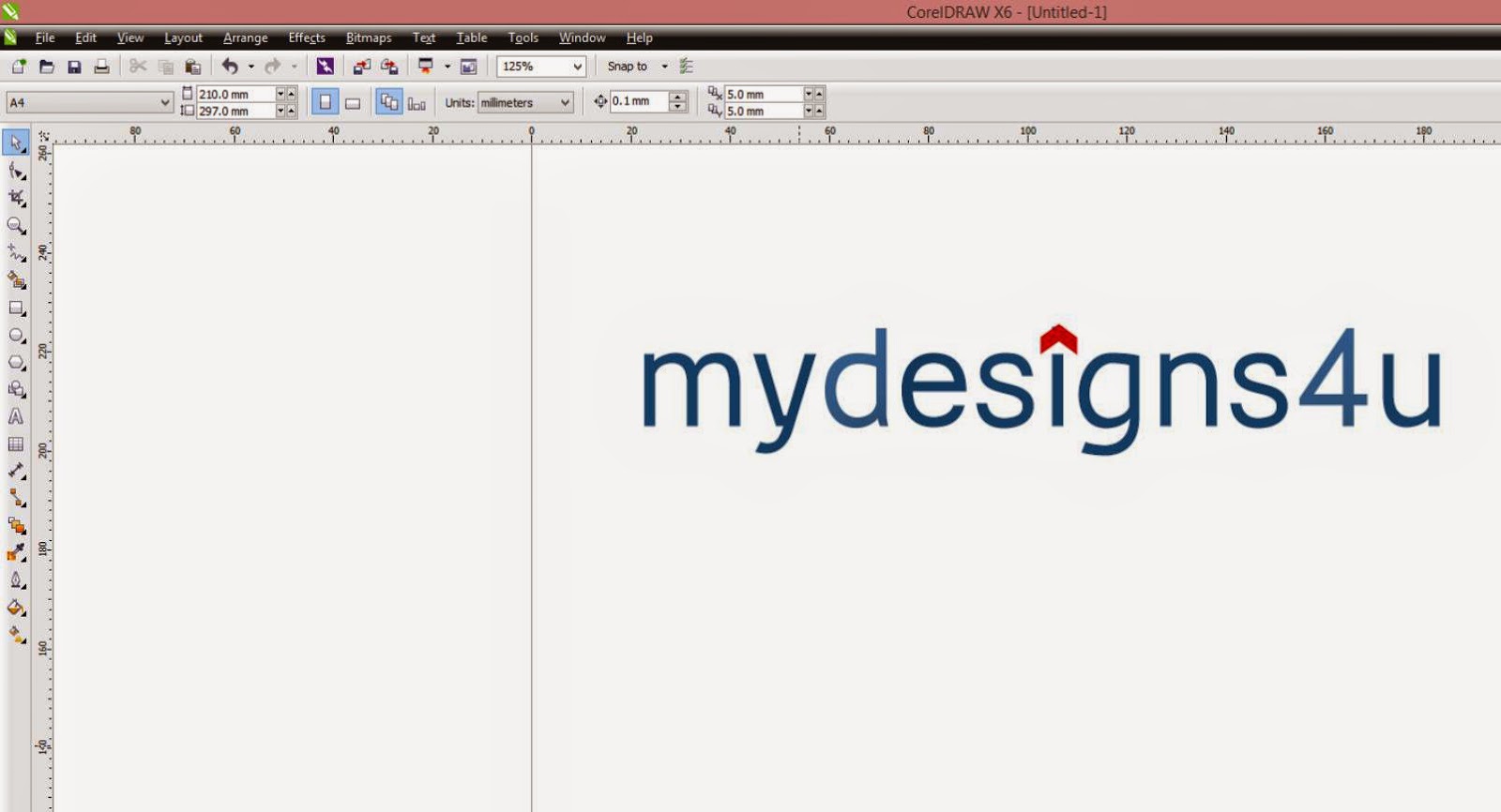Select the Parallel Dimension tool

pyautogui.click(x=16, y=471)
